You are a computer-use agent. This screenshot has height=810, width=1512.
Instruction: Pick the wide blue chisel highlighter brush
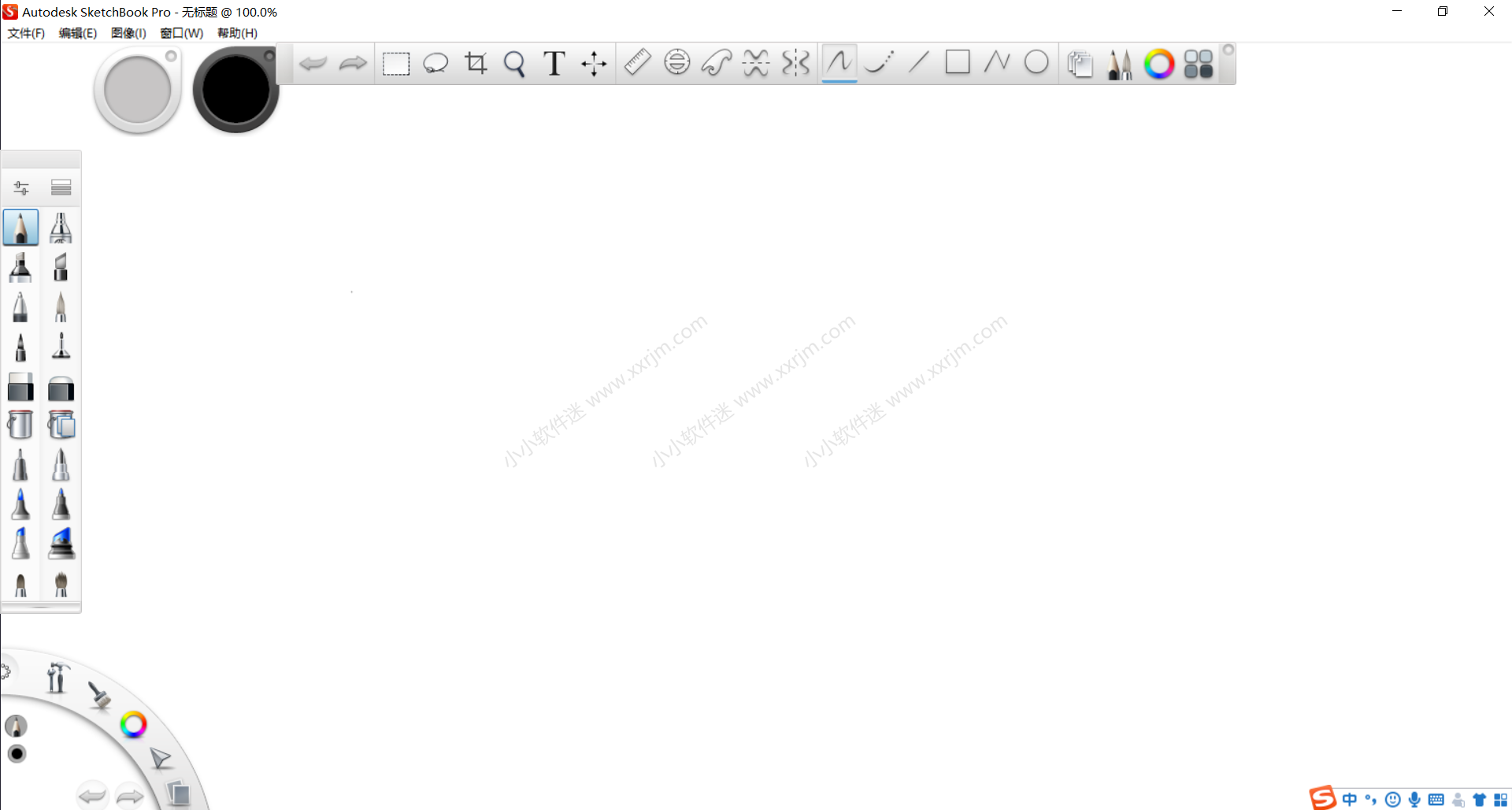[61, 544]
